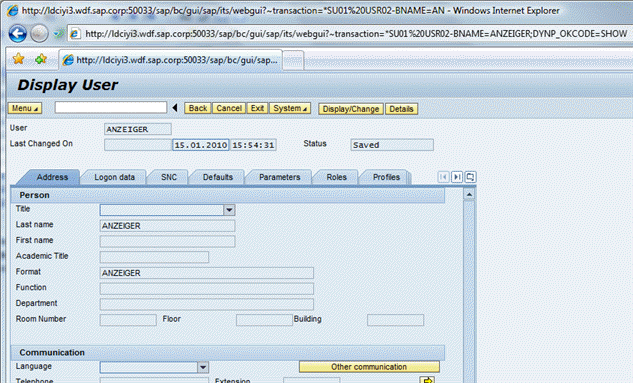This screenshot has width=633, height=383.
Task: Open the System dropdown menu
Action: click(x=290, y=108)
